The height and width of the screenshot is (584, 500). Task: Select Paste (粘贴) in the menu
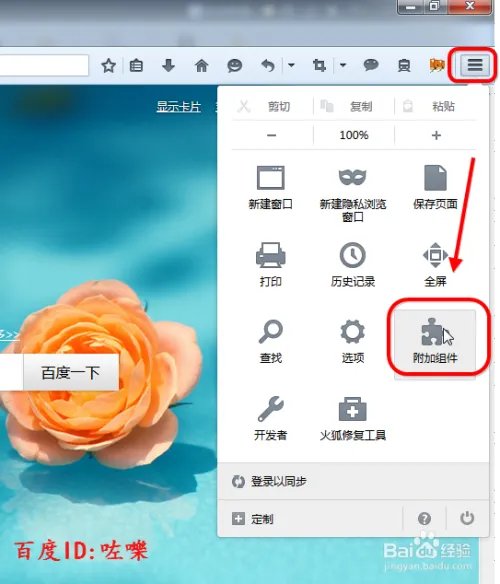pos(436,107)
